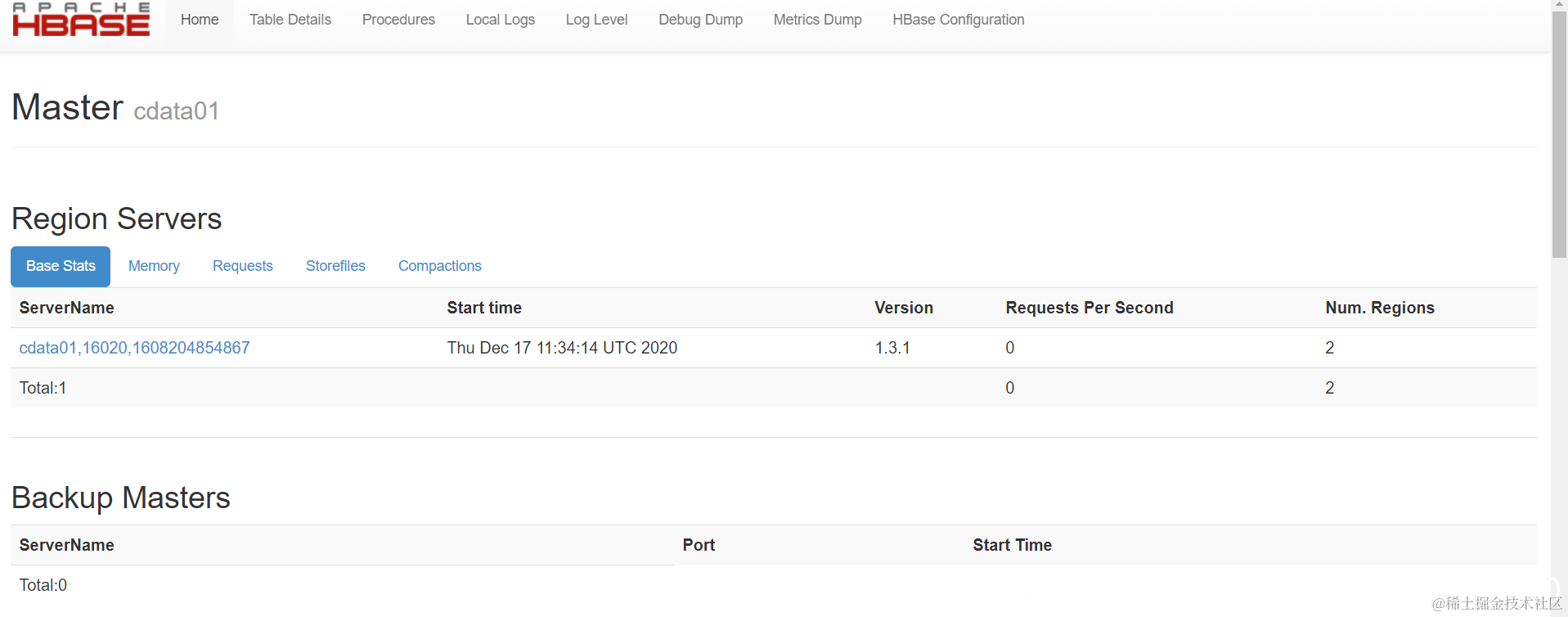Open Debug Dump

(x=701, y=20)
